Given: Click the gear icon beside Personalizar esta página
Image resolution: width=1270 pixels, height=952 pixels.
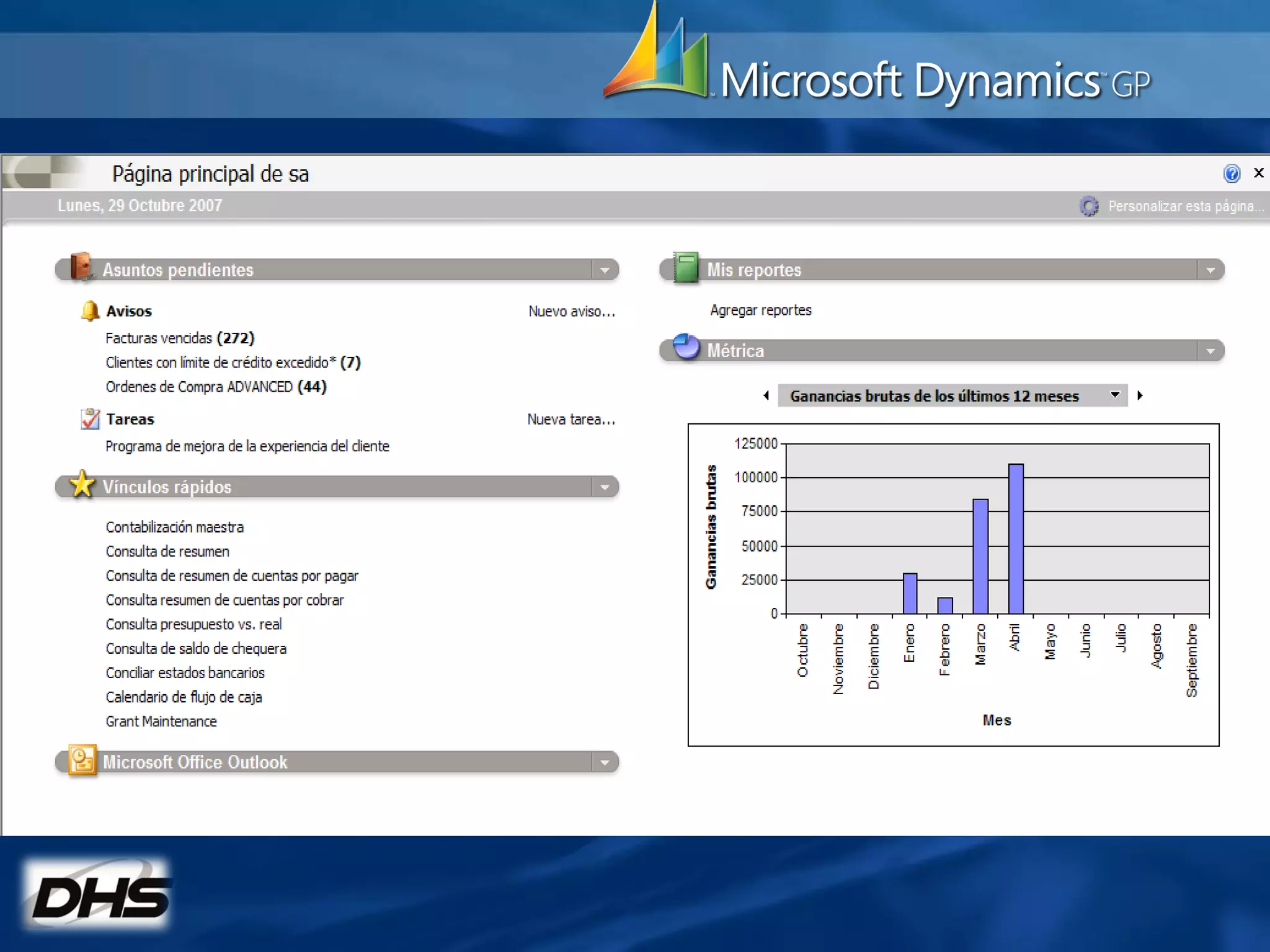Looking at the screenshot, I should click(1089, 206).
